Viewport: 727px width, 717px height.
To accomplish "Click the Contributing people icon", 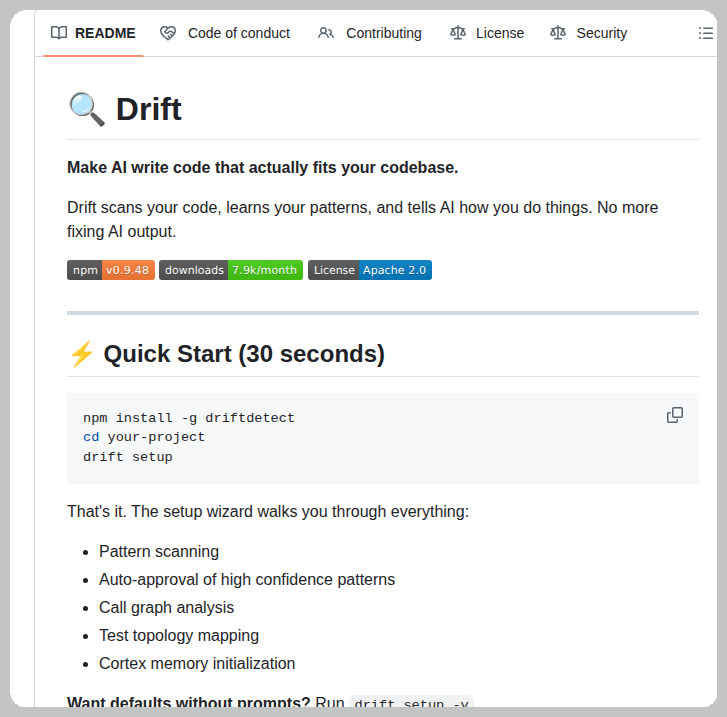I will click(325, 33).
